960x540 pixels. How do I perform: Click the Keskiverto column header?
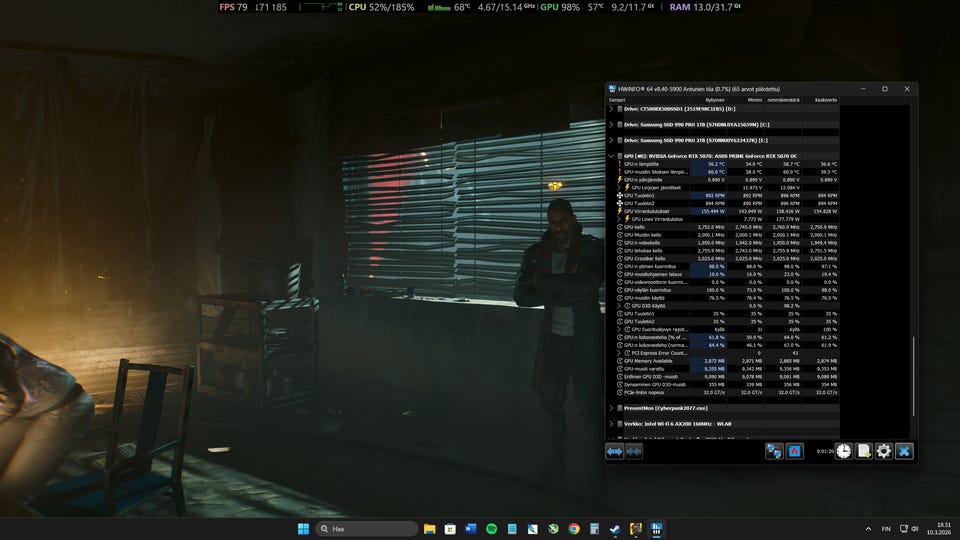[x=826, y=100]
